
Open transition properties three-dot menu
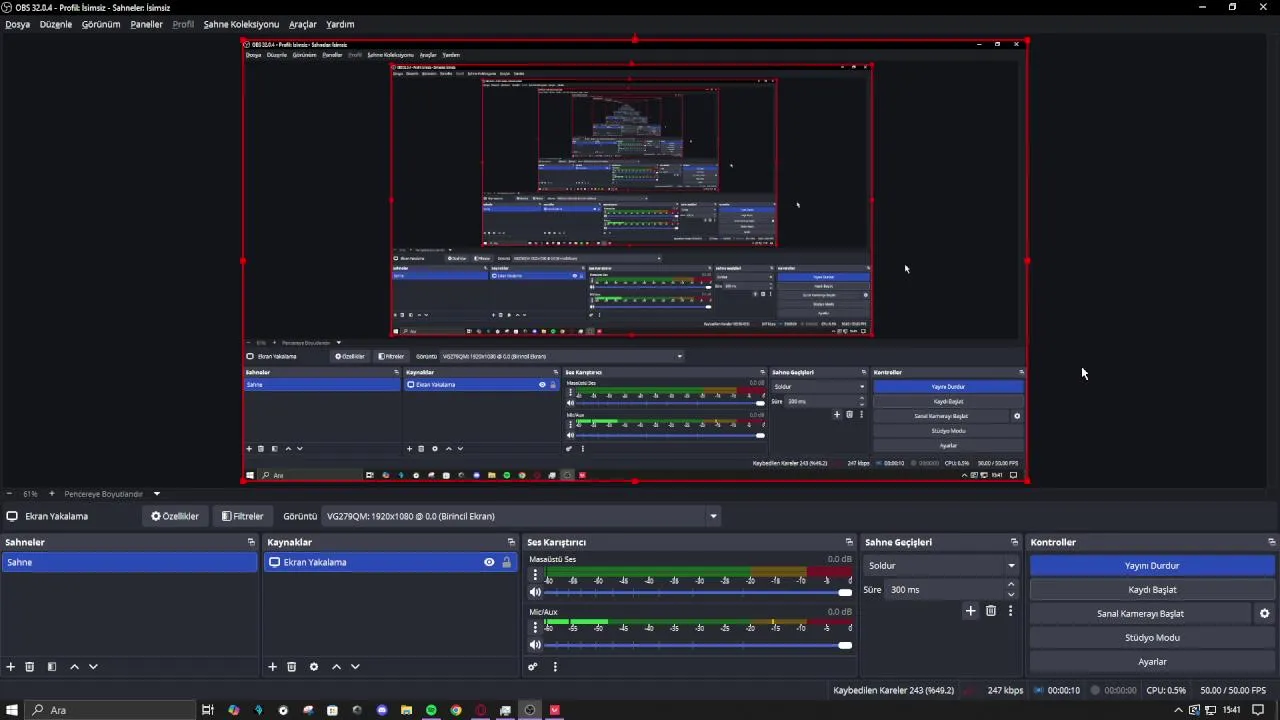coord(1010,611)
